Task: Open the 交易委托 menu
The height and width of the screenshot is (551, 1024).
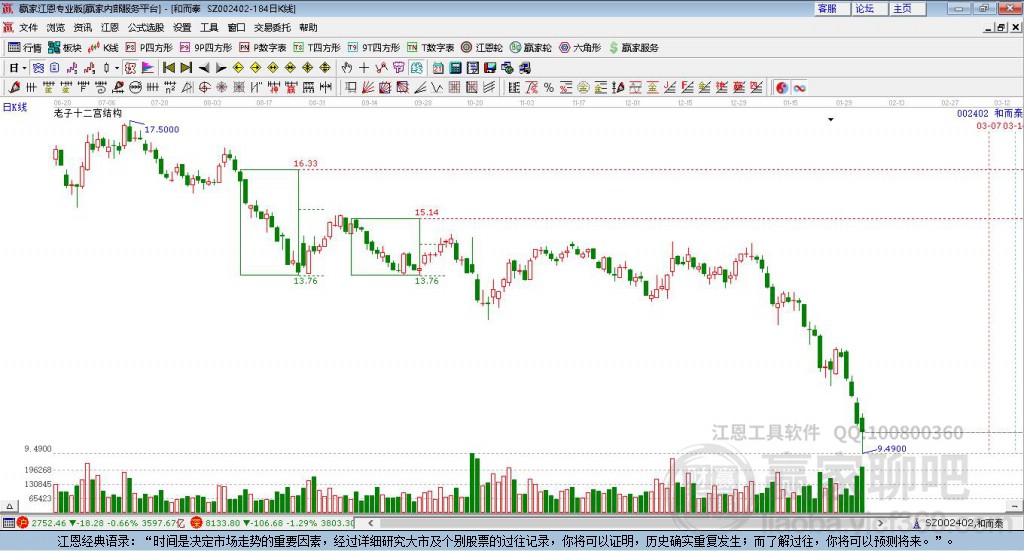Action: 272,27
